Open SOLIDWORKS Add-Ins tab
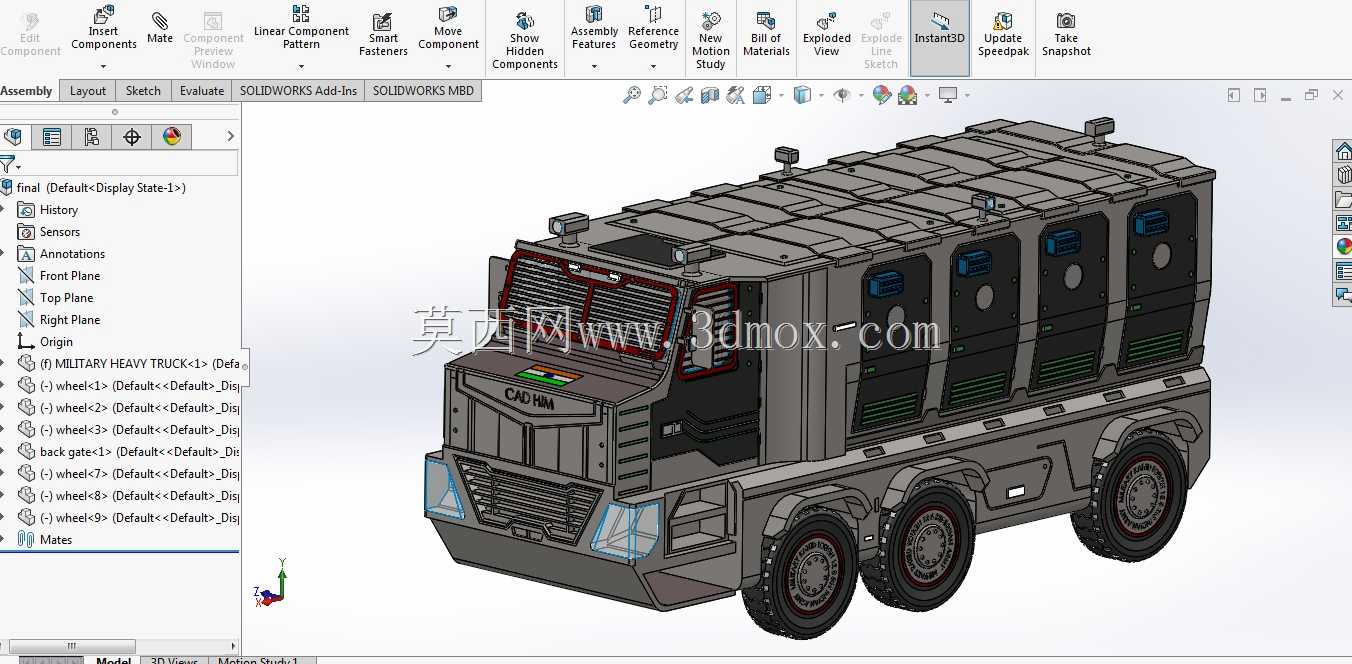Viewport: 1352px width, 664px height. click(298, 91)
